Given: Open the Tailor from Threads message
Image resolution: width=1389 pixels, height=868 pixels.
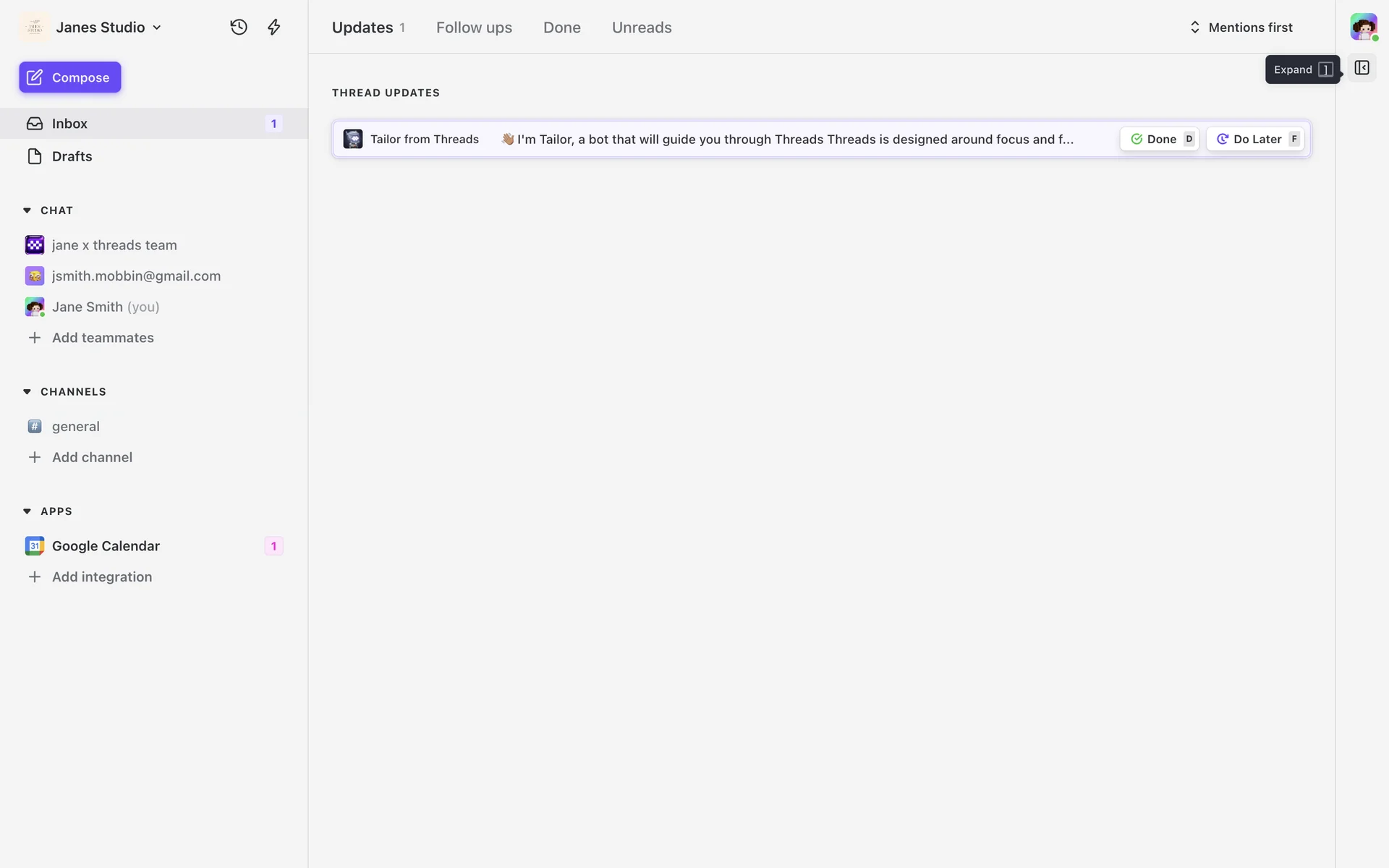Looking at the screenshot, I should coord(723,139).
